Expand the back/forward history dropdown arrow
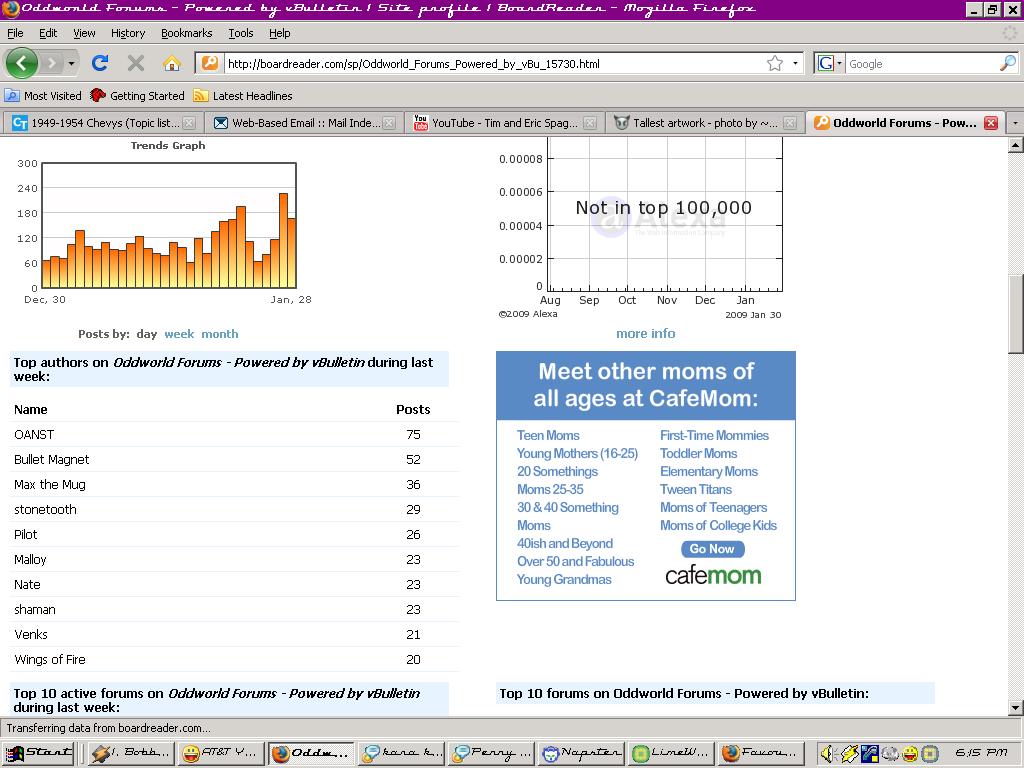The image size is (1024, 768). (73, 63)
